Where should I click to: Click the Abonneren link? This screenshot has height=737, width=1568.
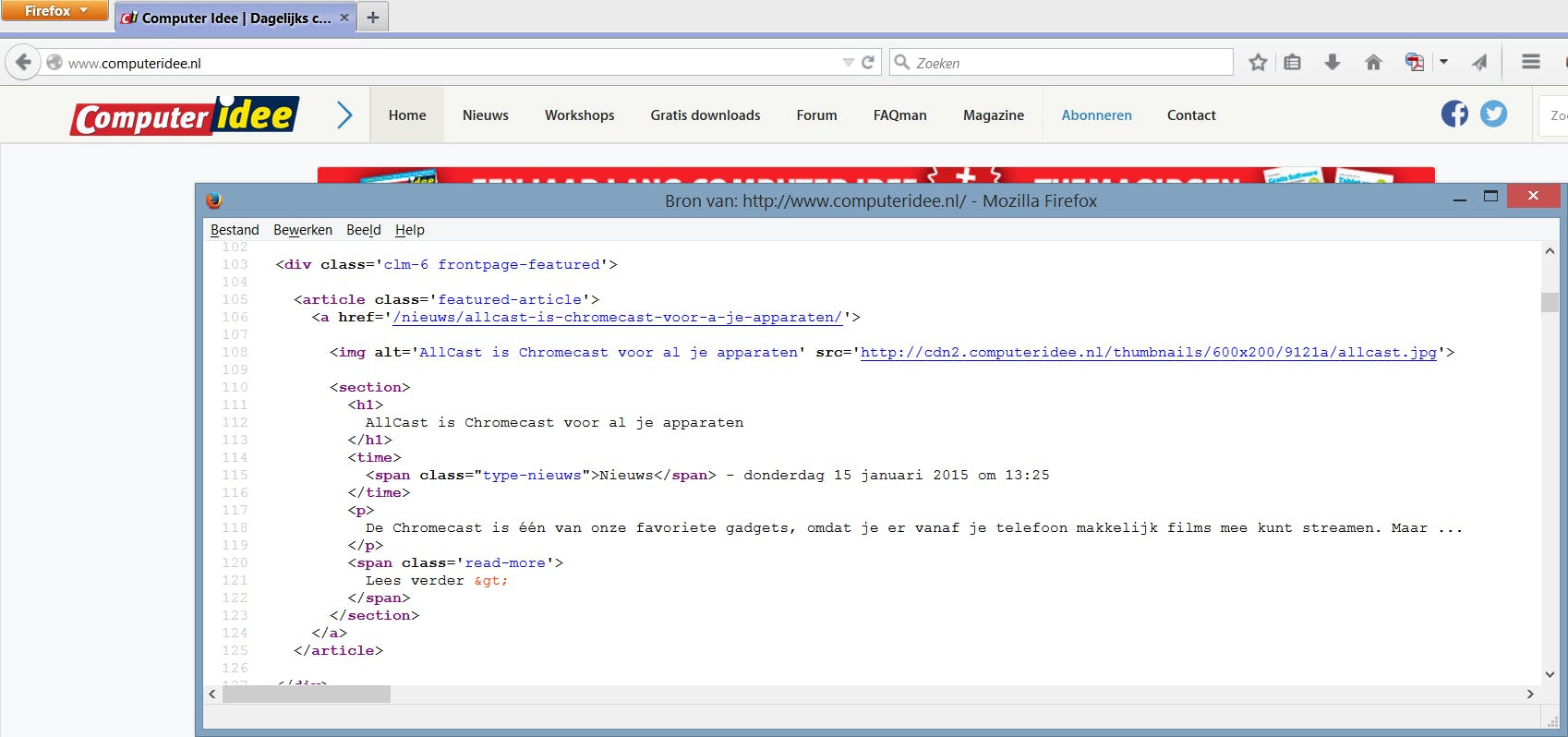1097,115
